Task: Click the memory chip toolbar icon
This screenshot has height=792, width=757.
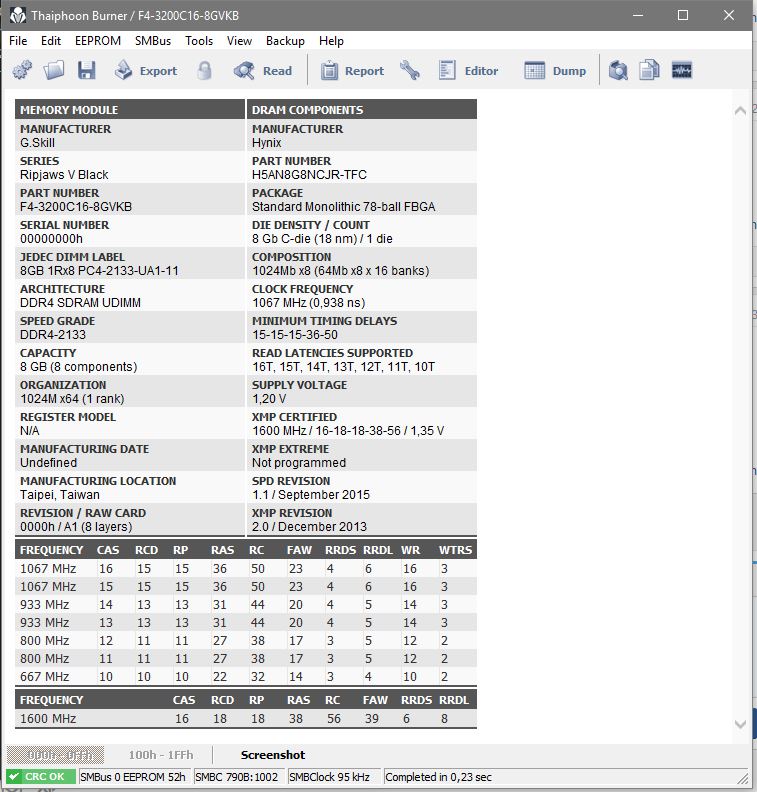Action: (x=682, y=70)
